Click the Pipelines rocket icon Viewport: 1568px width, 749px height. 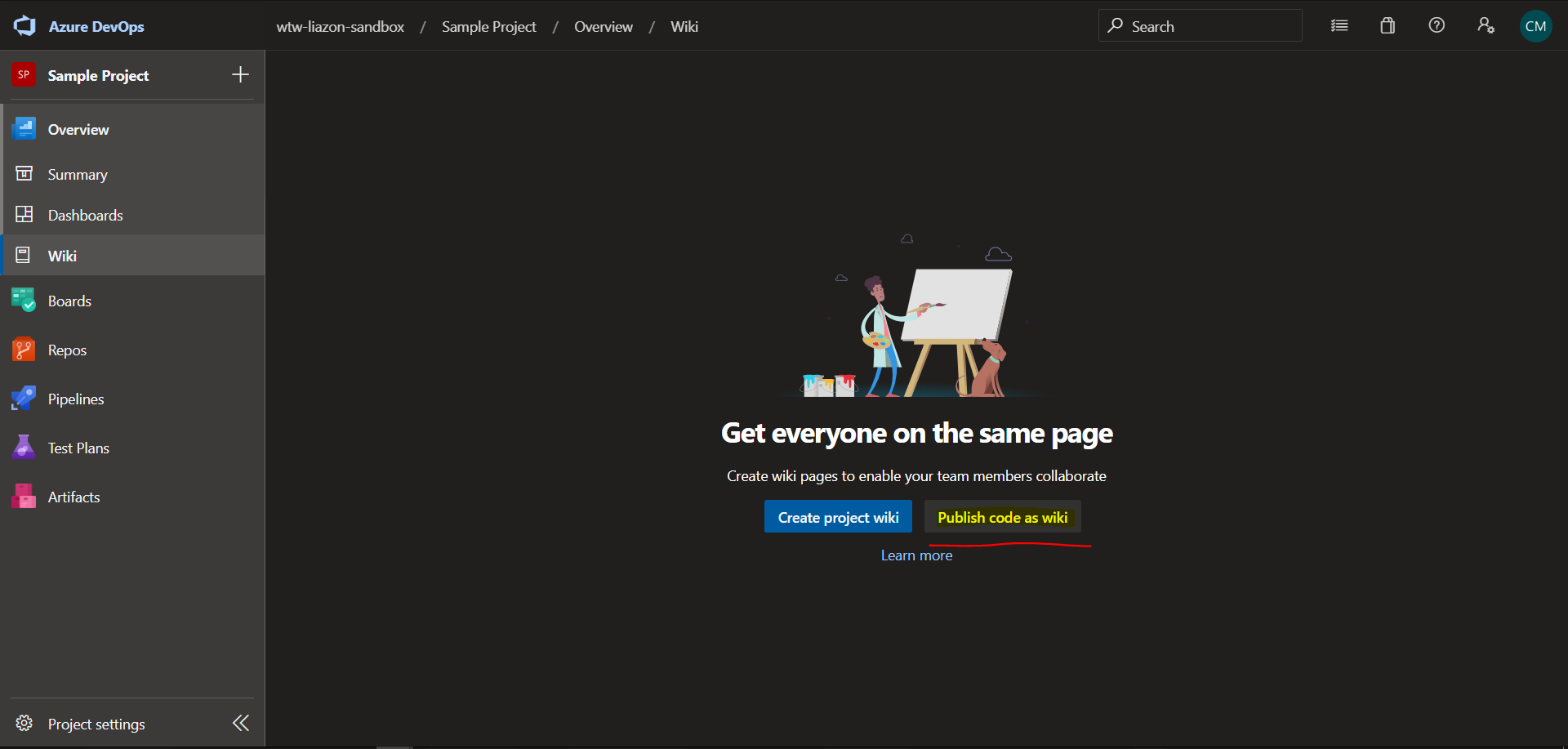click(24, 399)
